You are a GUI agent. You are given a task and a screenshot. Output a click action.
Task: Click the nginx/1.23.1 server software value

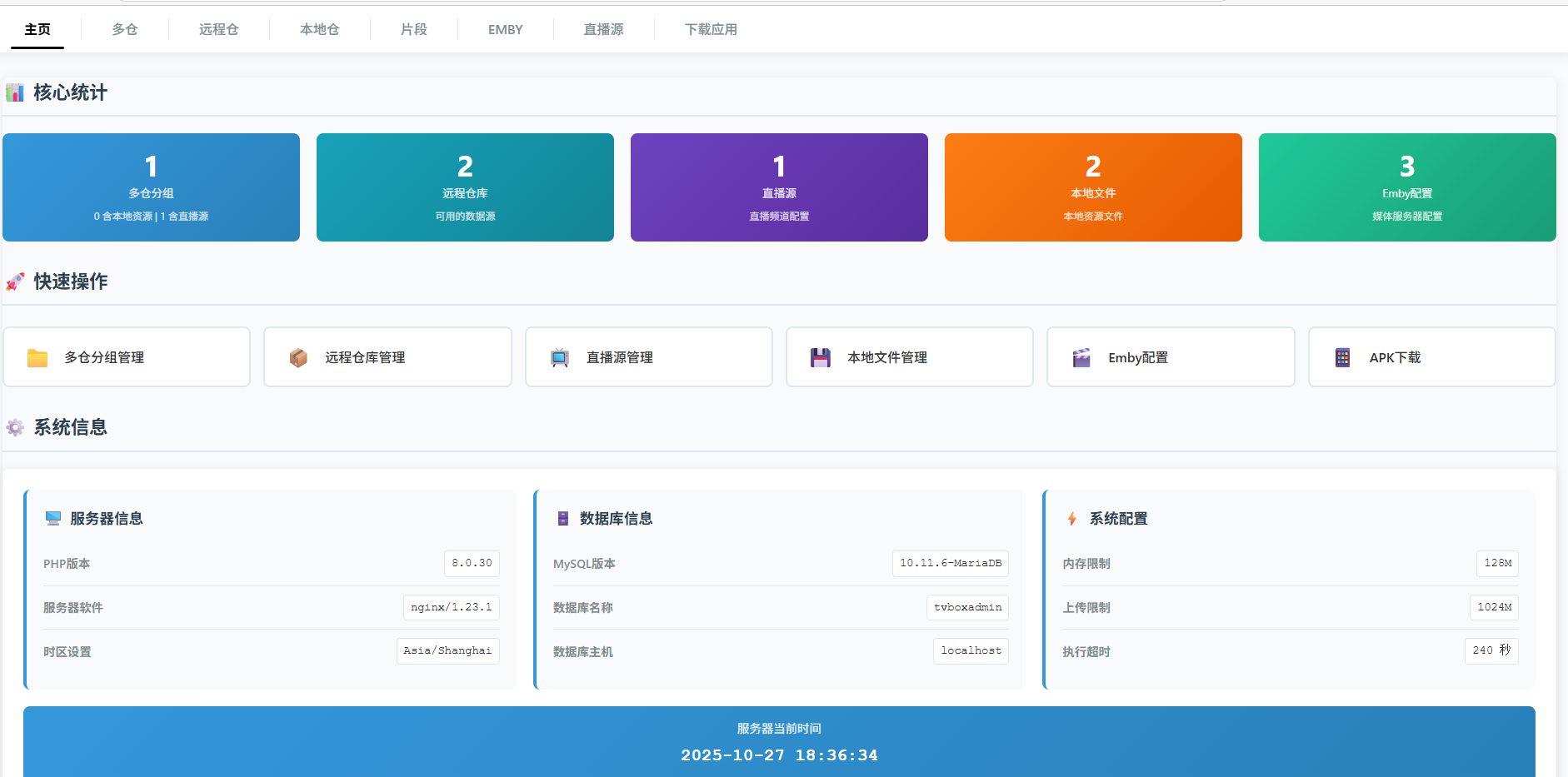[x=451, y=607]
